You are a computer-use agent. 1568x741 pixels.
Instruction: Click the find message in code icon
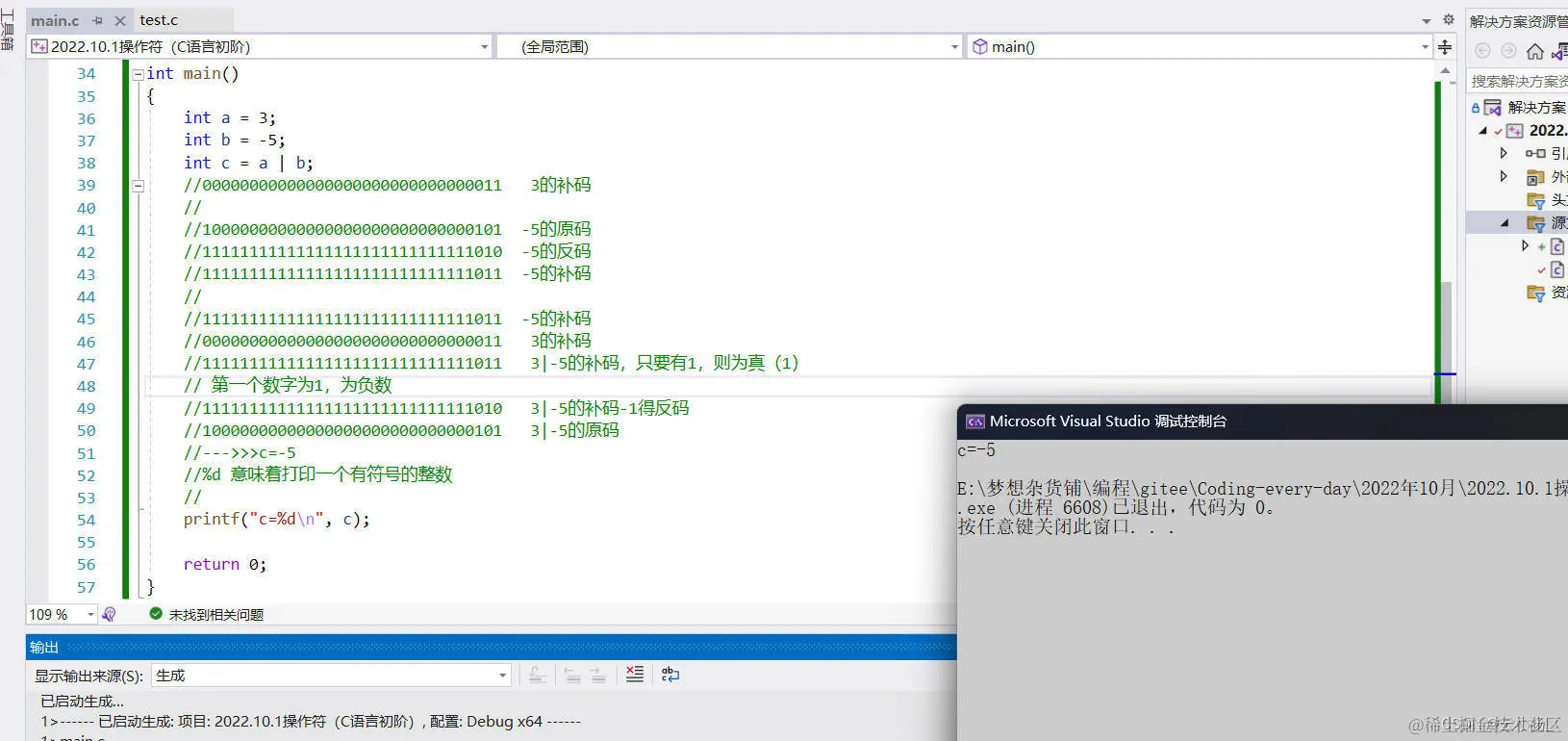click(x=537, y=675)
